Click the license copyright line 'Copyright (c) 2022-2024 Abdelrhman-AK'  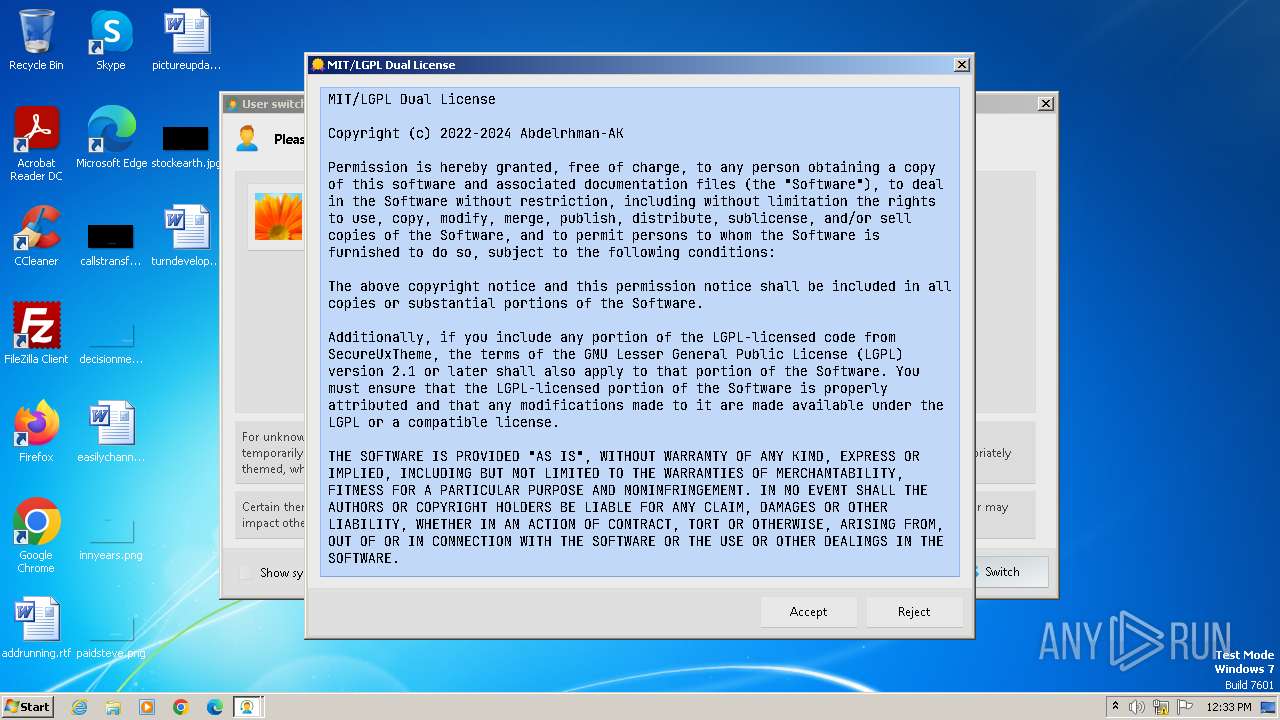pyautogui.click(x=476, y=133)
